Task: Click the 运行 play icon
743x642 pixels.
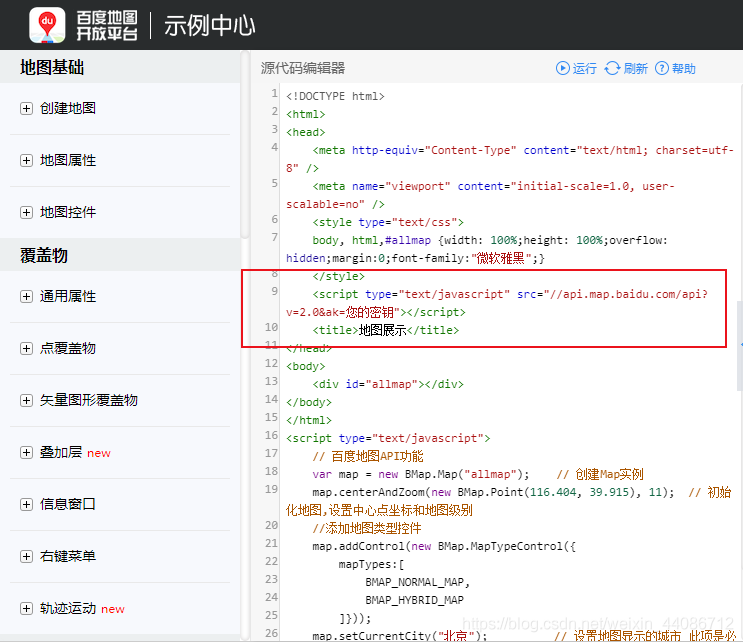Action: click(562, 68)
